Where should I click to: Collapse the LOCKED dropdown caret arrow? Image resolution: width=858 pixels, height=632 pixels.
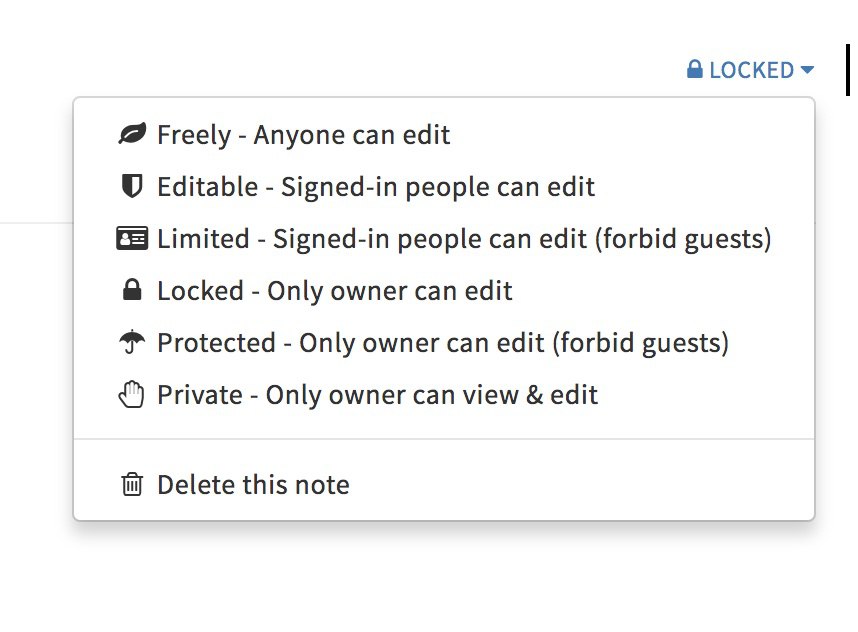807,70
